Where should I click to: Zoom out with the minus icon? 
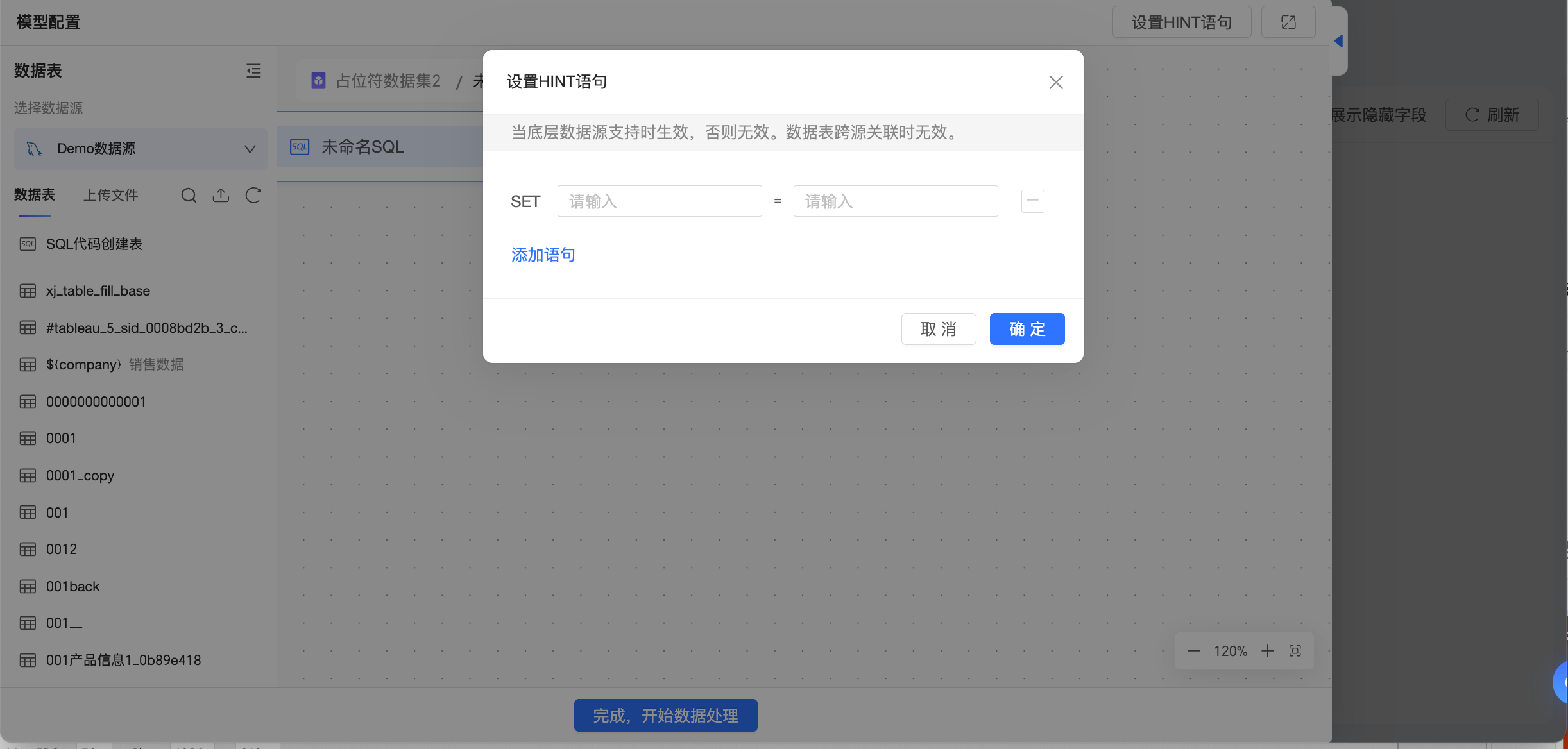coord(1193,651)
